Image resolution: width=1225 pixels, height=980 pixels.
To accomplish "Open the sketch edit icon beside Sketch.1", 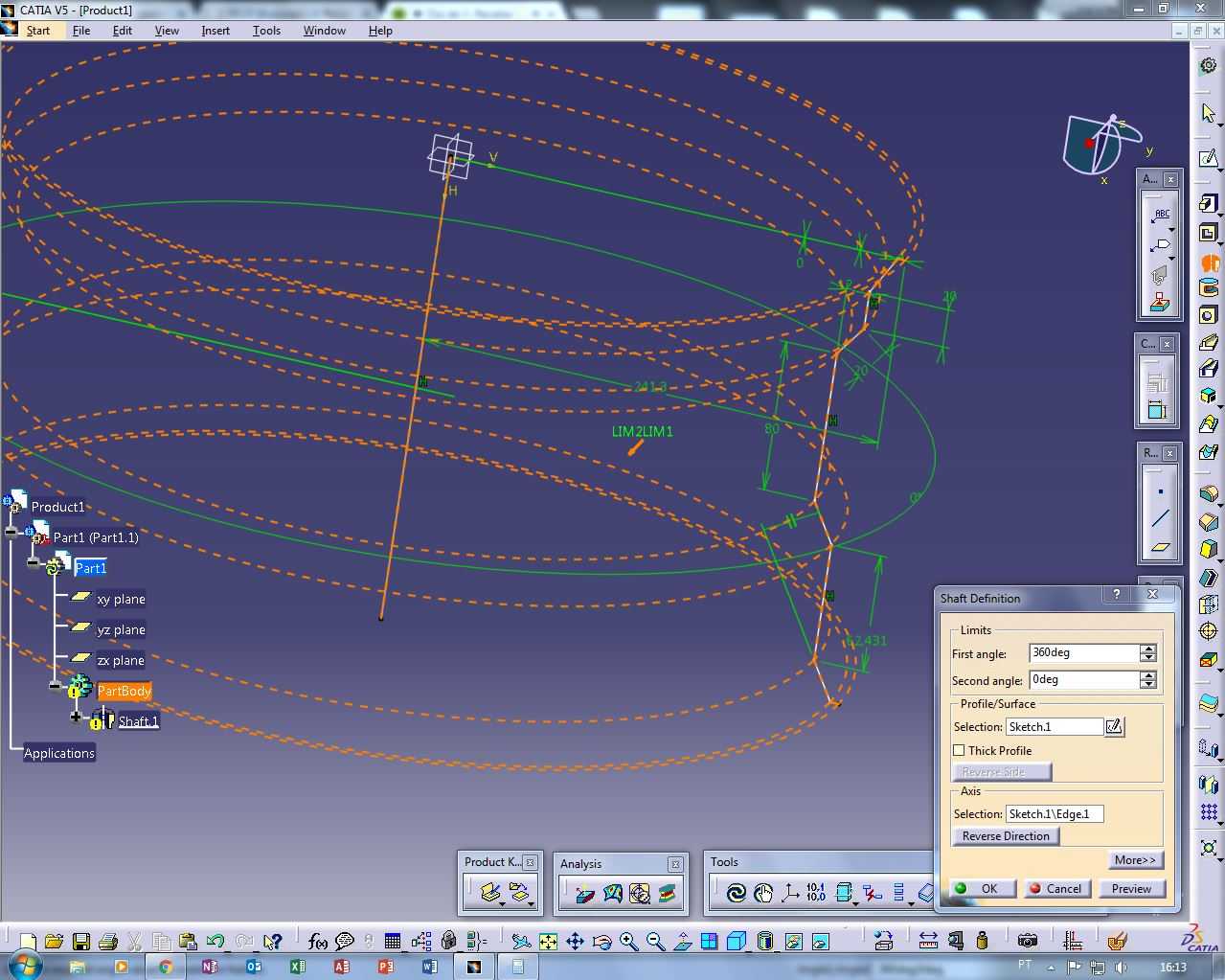I will [x=1114, y=727].
